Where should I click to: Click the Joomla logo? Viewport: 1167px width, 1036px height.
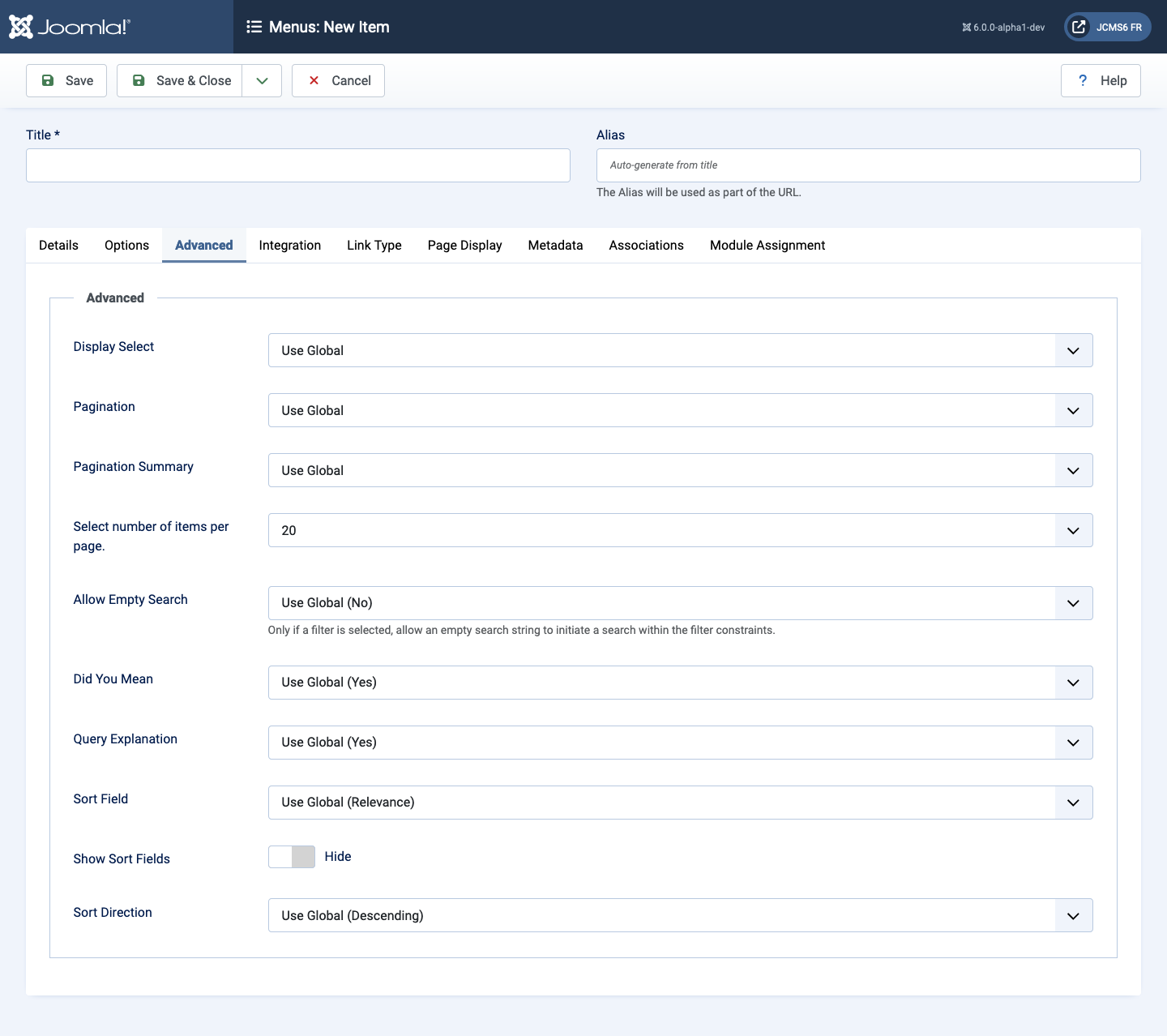(x=70, y=27)
